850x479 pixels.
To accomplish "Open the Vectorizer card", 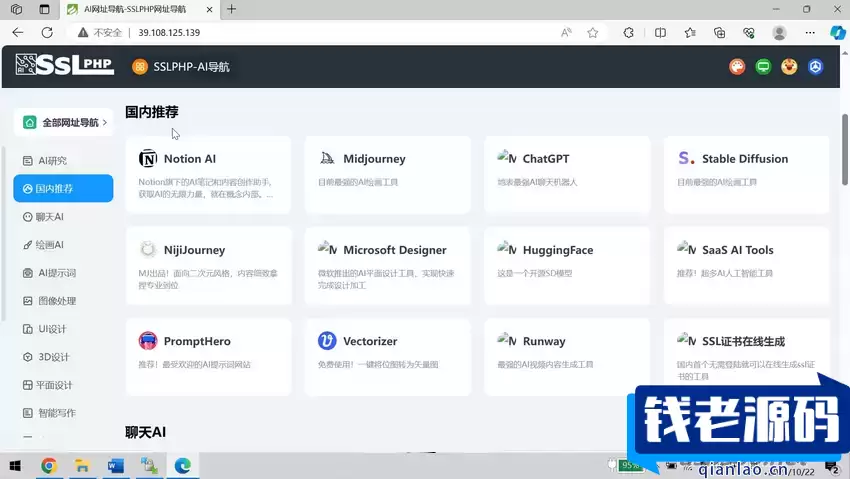I will click(x=388, y=357).
